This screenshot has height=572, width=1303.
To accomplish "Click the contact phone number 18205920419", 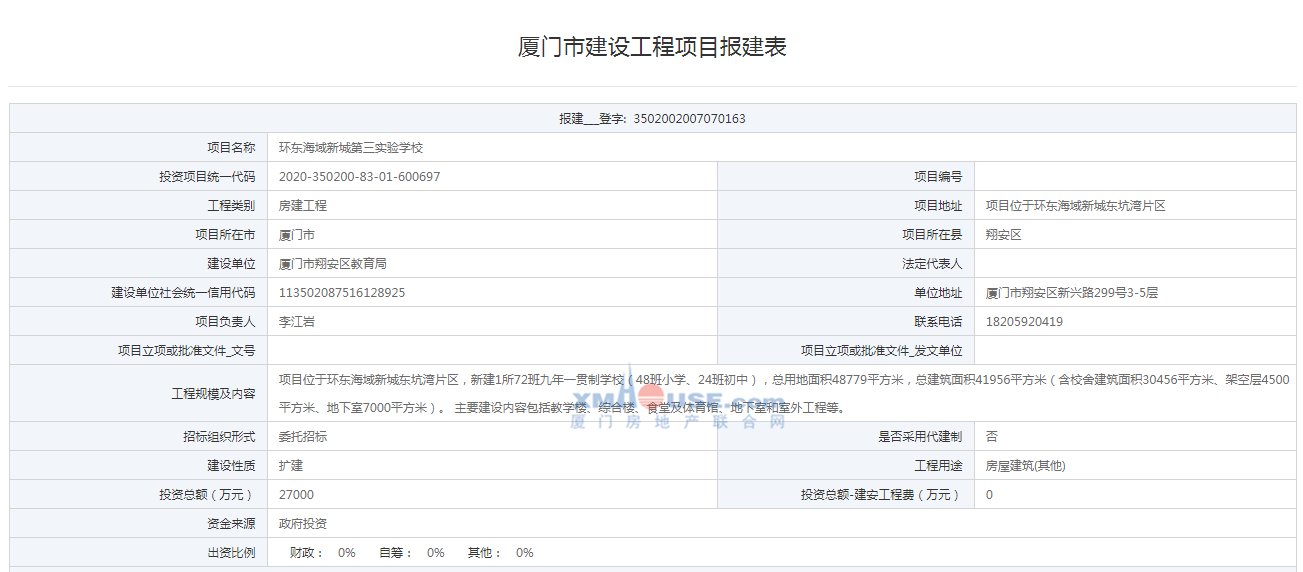I will [1024, 322].
